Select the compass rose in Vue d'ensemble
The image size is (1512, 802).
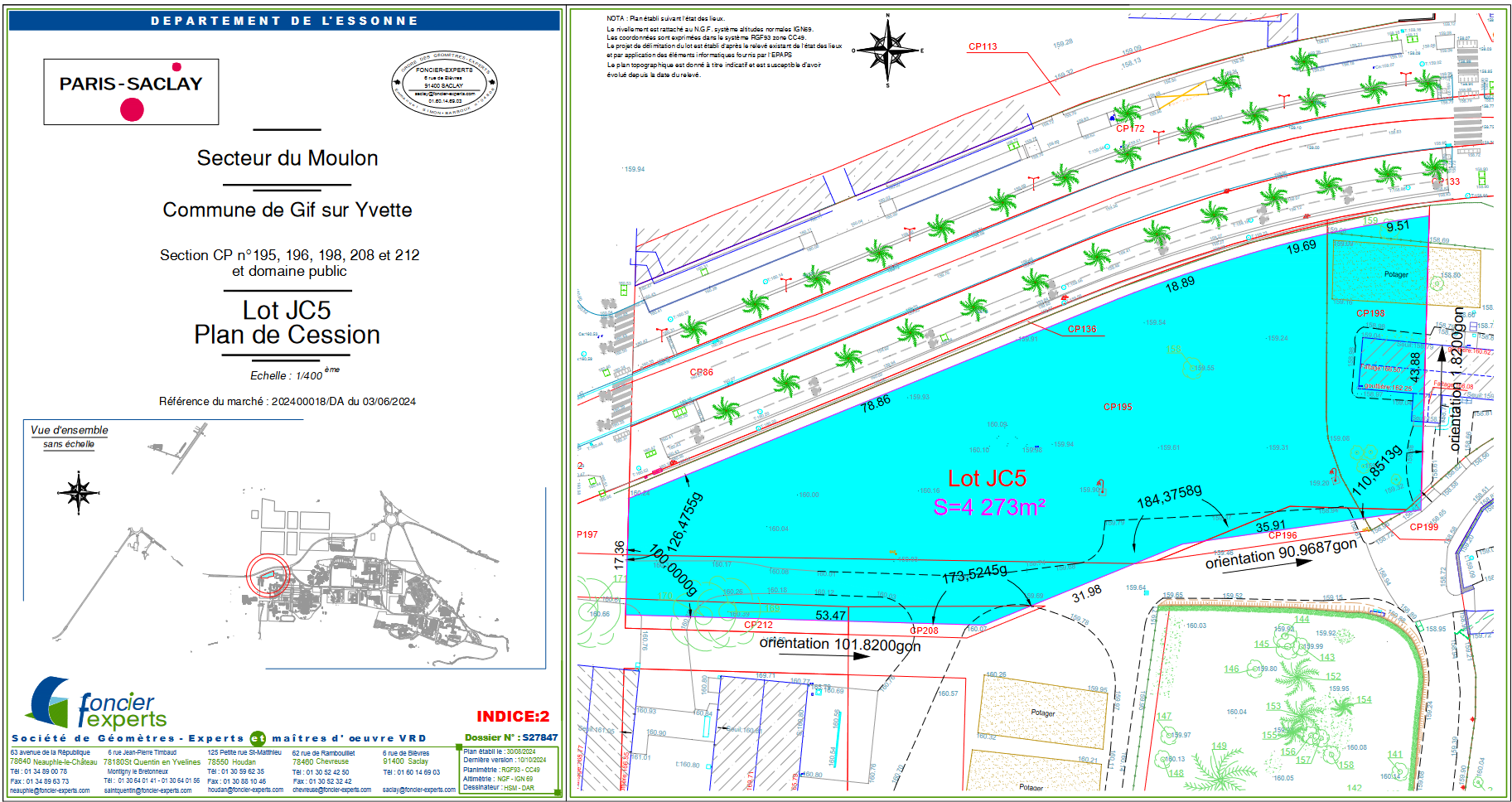79,493
